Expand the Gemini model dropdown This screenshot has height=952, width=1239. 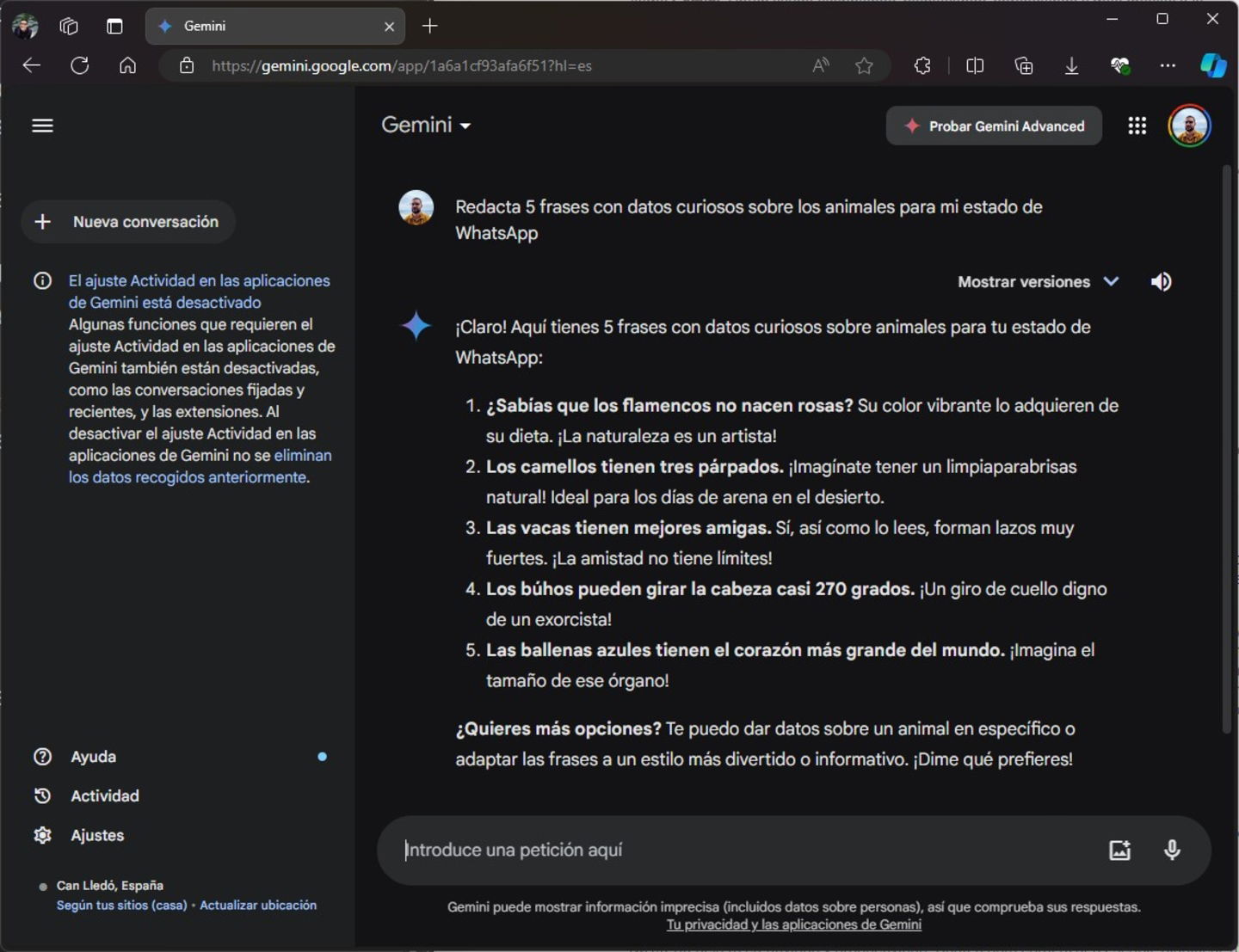[x=426, y=126]
